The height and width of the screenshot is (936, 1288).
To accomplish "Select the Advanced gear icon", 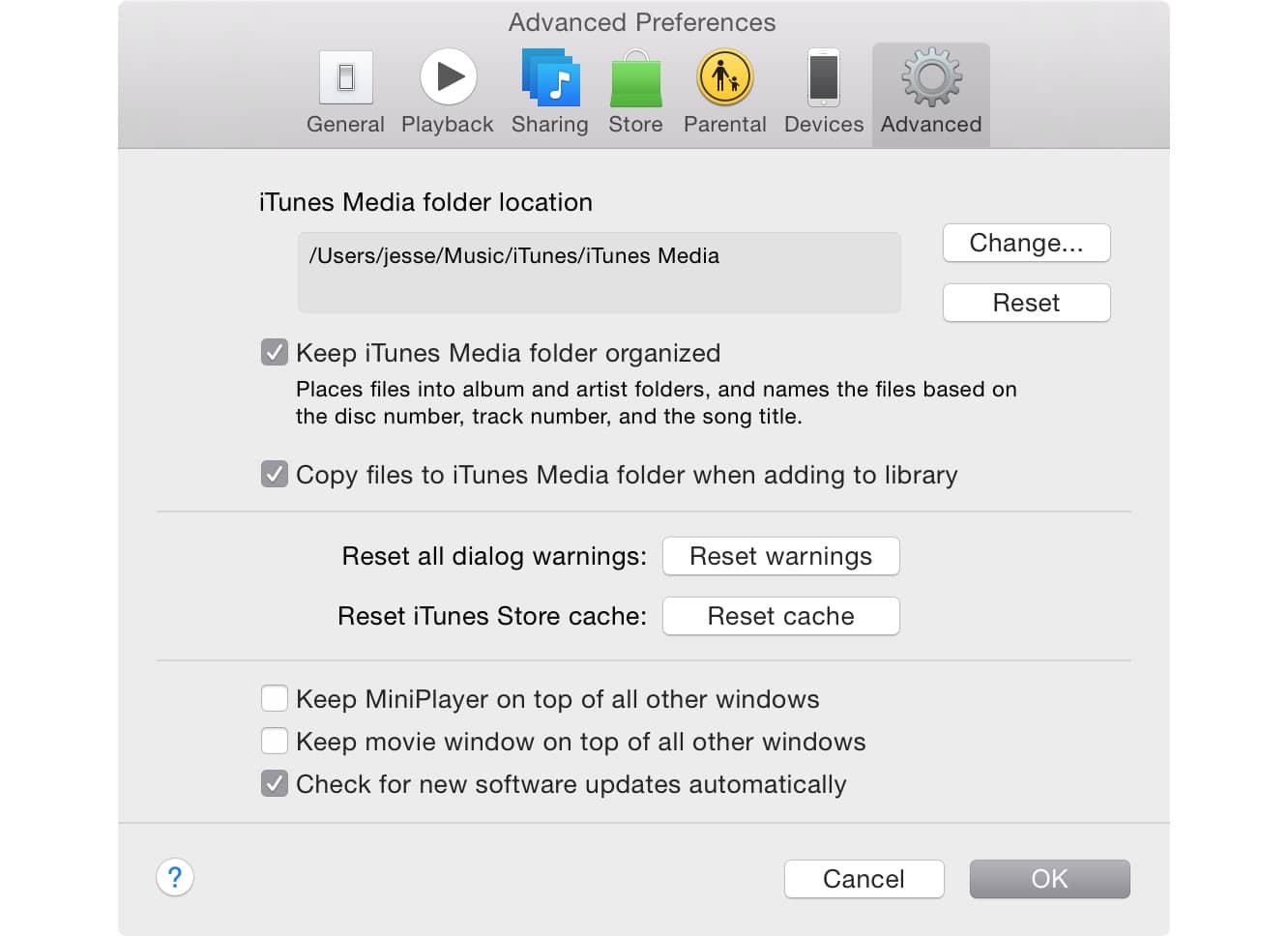I will 931,79.
